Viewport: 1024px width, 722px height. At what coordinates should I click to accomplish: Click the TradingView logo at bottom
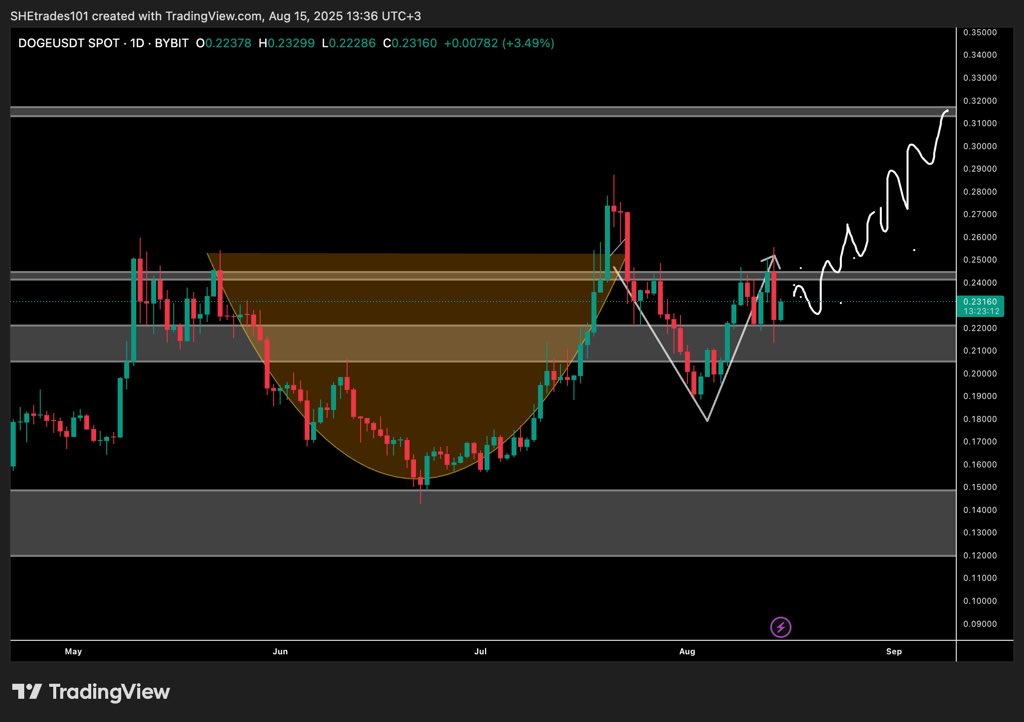[91, 692]
